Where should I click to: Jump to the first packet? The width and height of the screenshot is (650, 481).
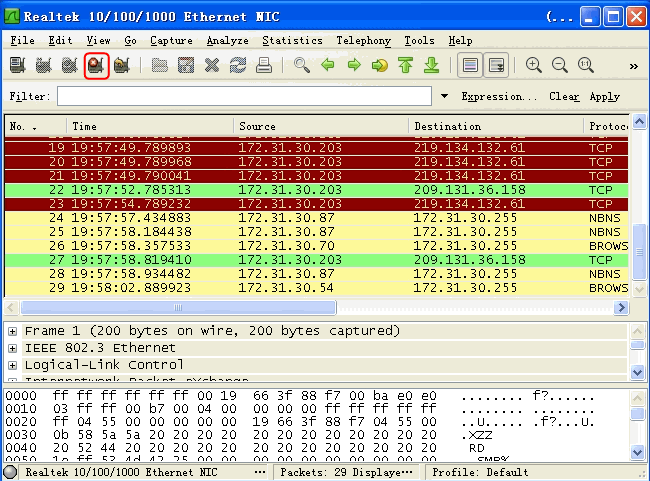click(x=405, y=66)
